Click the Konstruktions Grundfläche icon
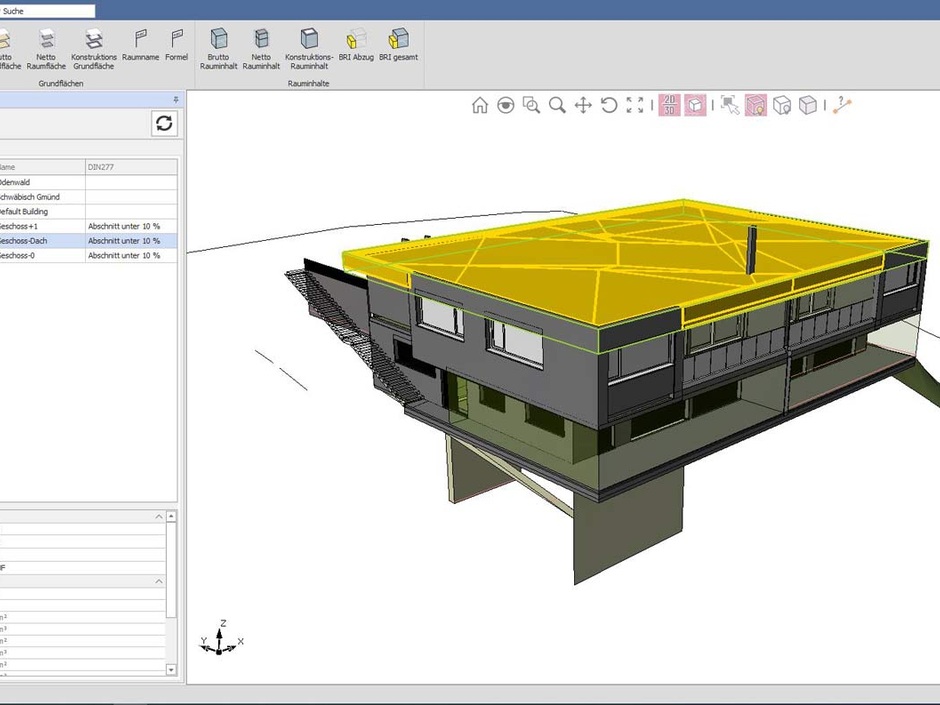 [94, 40]
